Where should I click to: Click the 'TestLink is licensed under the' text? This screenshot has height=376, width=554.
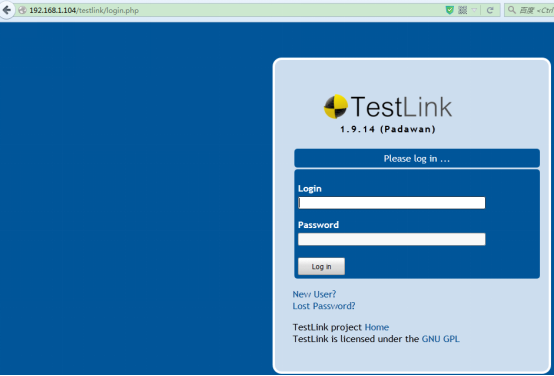click(356, 339)
